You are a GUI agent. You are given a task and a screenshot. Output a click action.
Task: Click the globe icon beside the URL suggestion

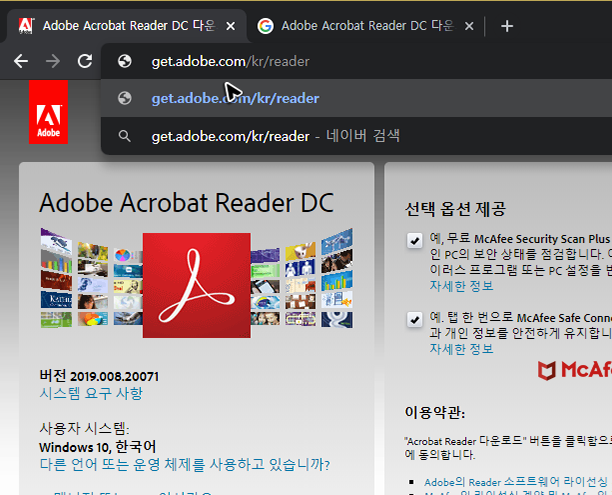125,98
